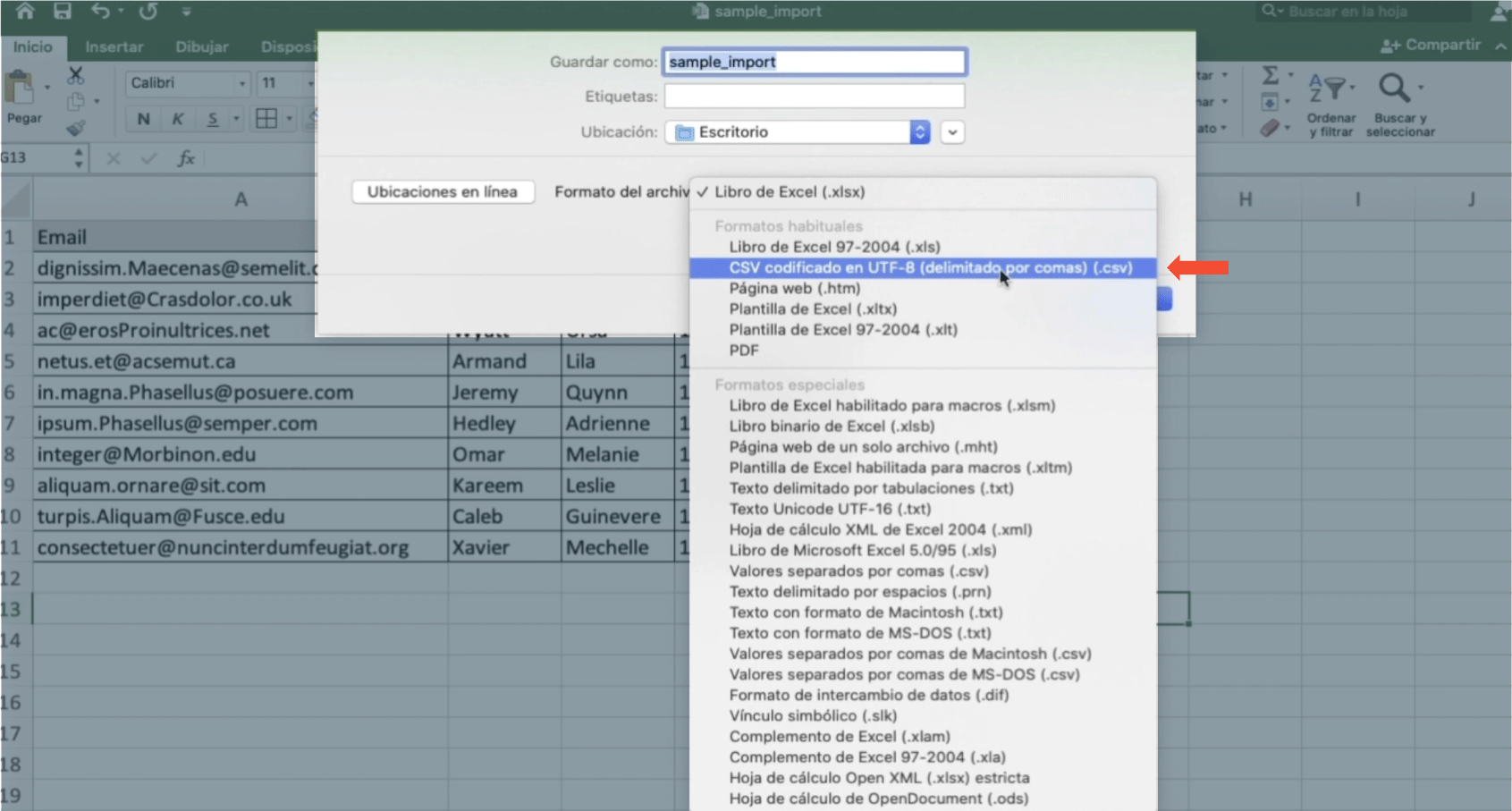This screenshot has width=1512, height=811.
Task: Toggle Bold (N) formatting
Action: pos(143,119)
